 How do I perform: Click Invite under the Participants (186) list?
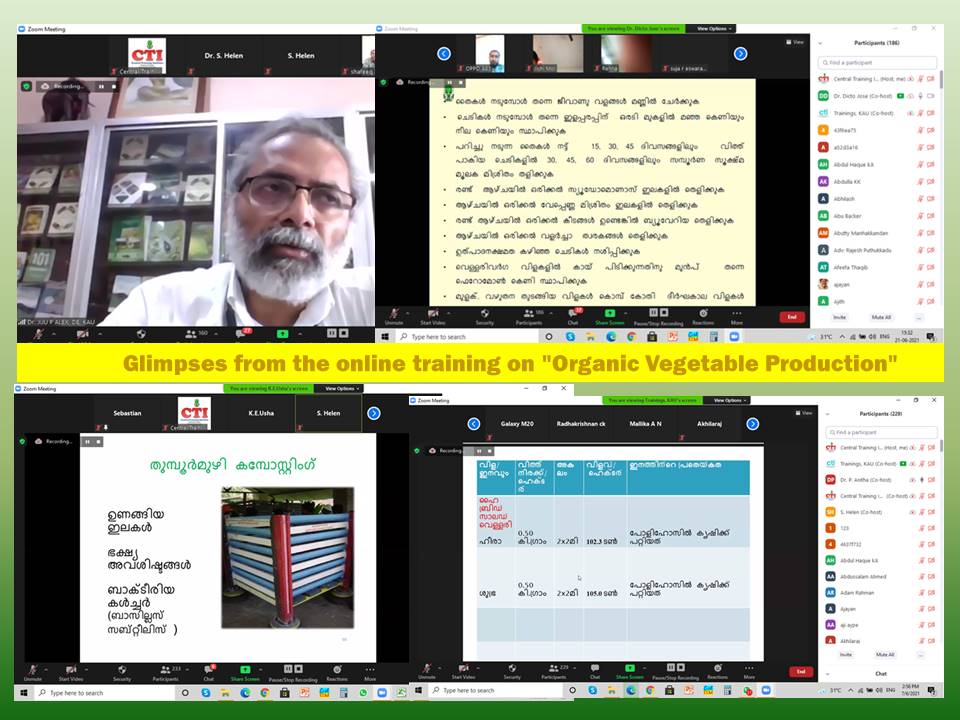pos(839,317)
